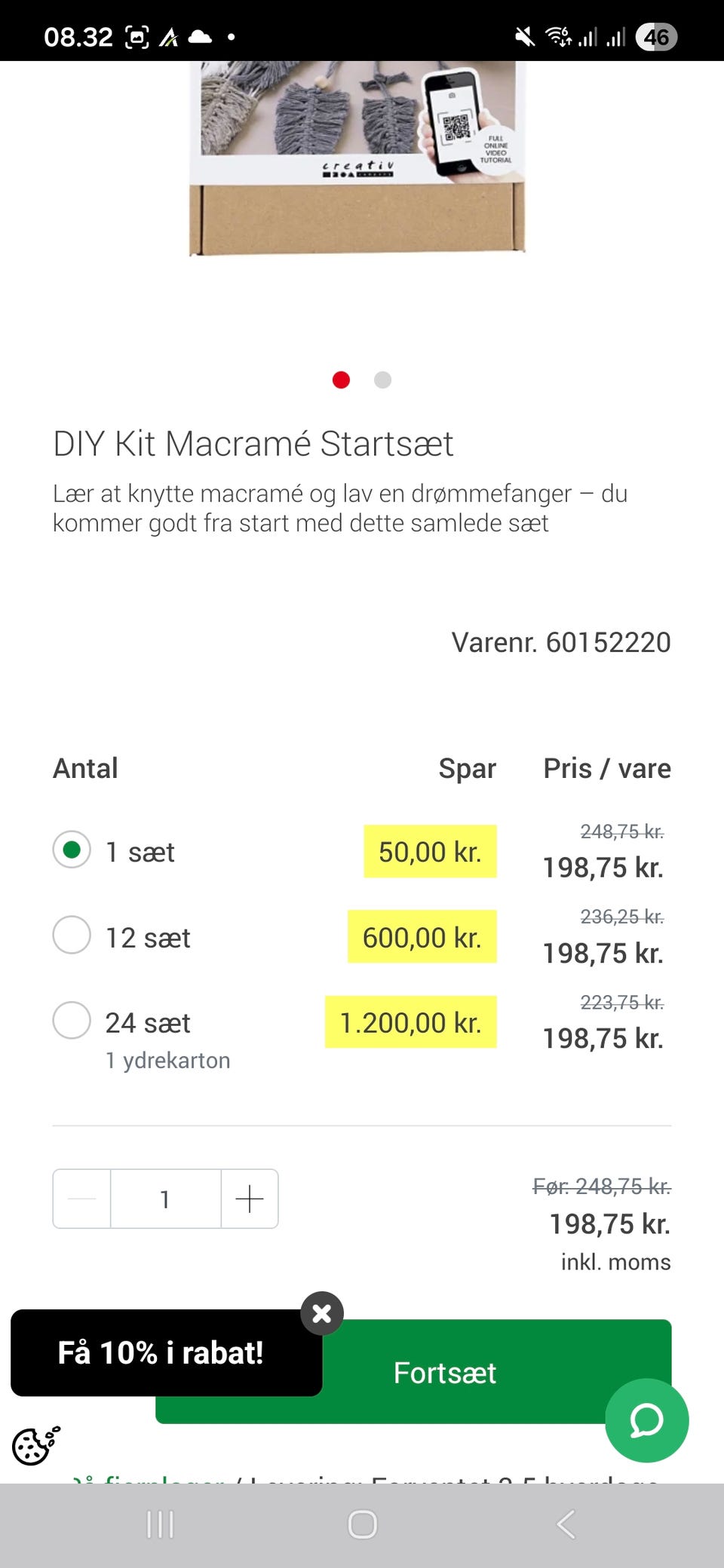
Task: Tap the quantity input field
Action: click(x=165, y=1199)
